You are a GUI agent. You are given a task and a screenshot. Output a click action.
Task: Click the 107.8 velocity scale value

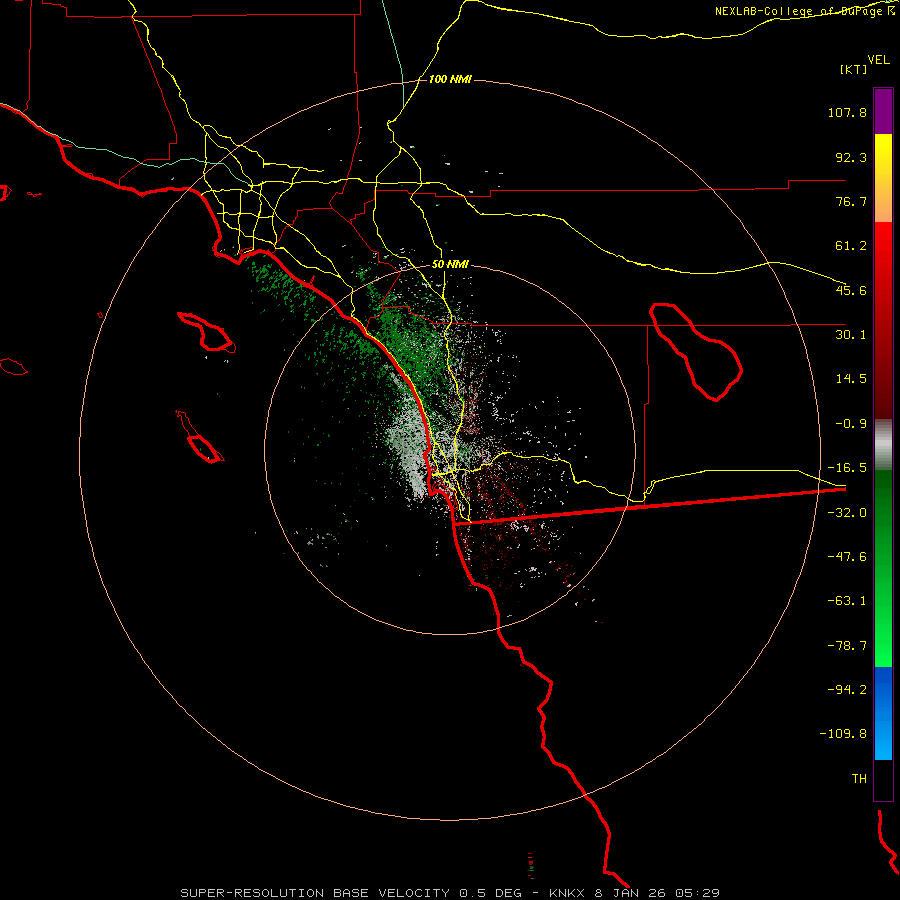(x=847, y=112)
